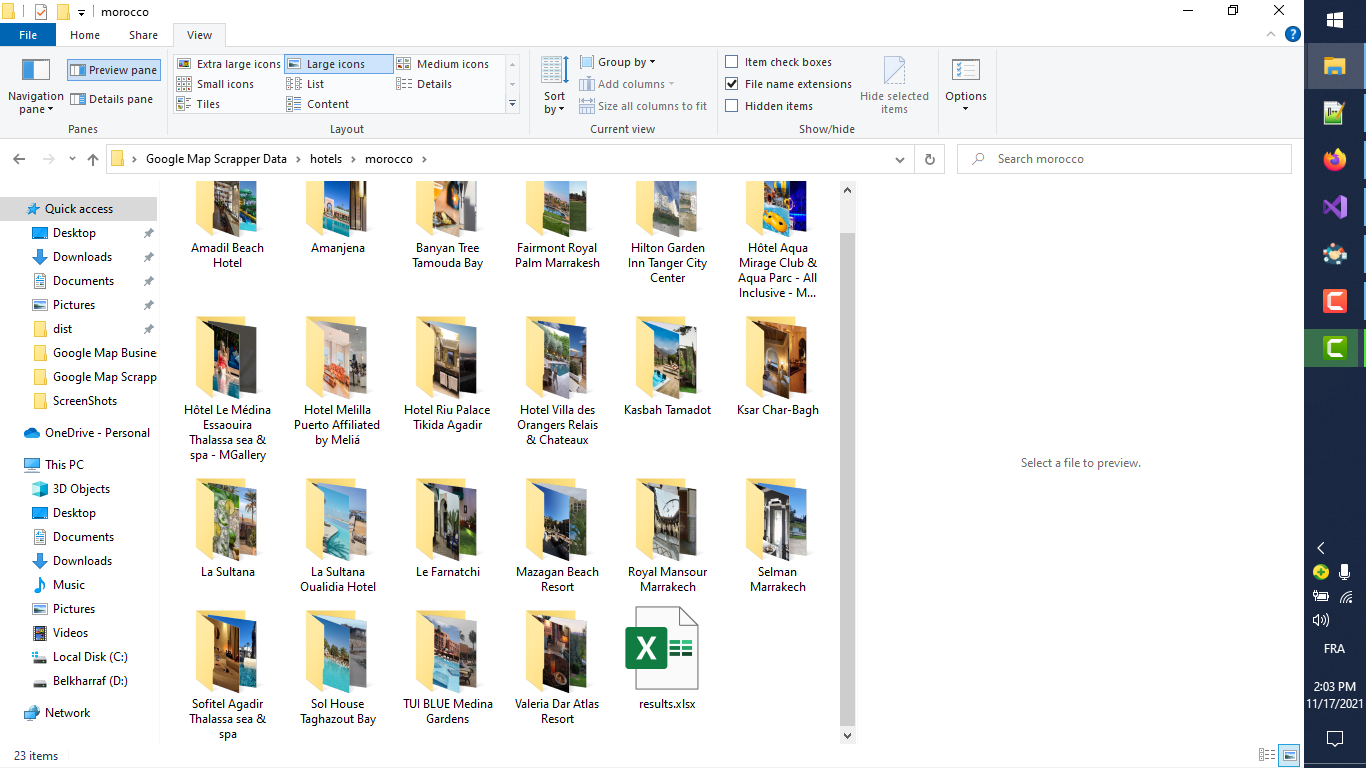The image size is (1366, 768).
Task: Select the Ksar Char-Bagh folder
Action: [778, 367]
